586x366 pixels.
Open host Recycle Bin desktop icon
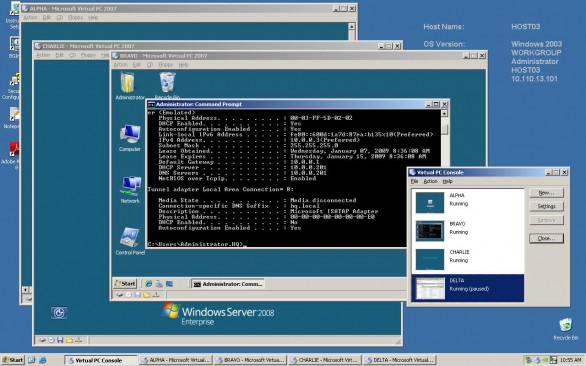click(565, 328)
